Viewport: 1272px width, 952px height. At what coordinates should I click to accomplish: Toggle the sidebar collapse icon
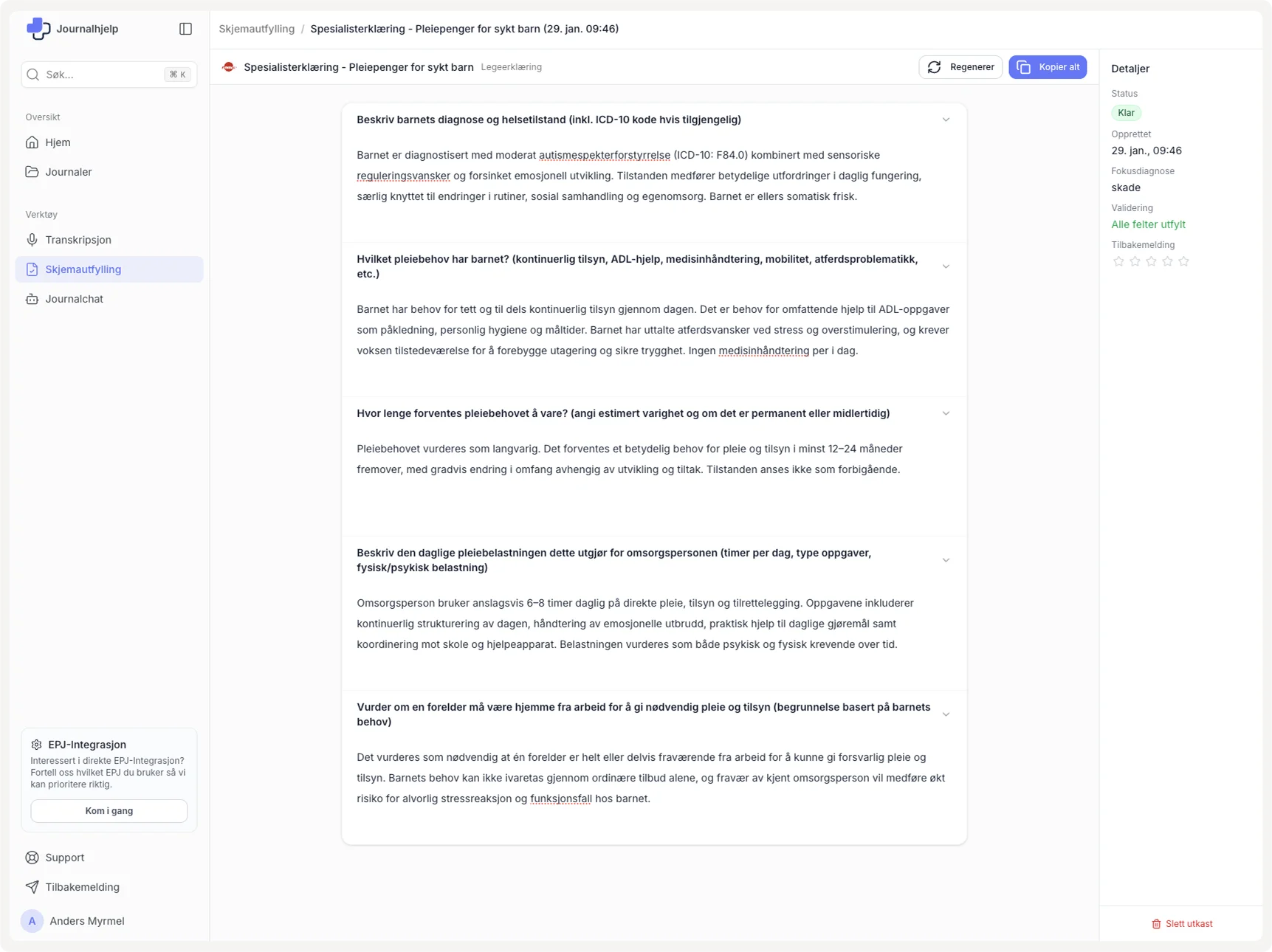point(185,29)
